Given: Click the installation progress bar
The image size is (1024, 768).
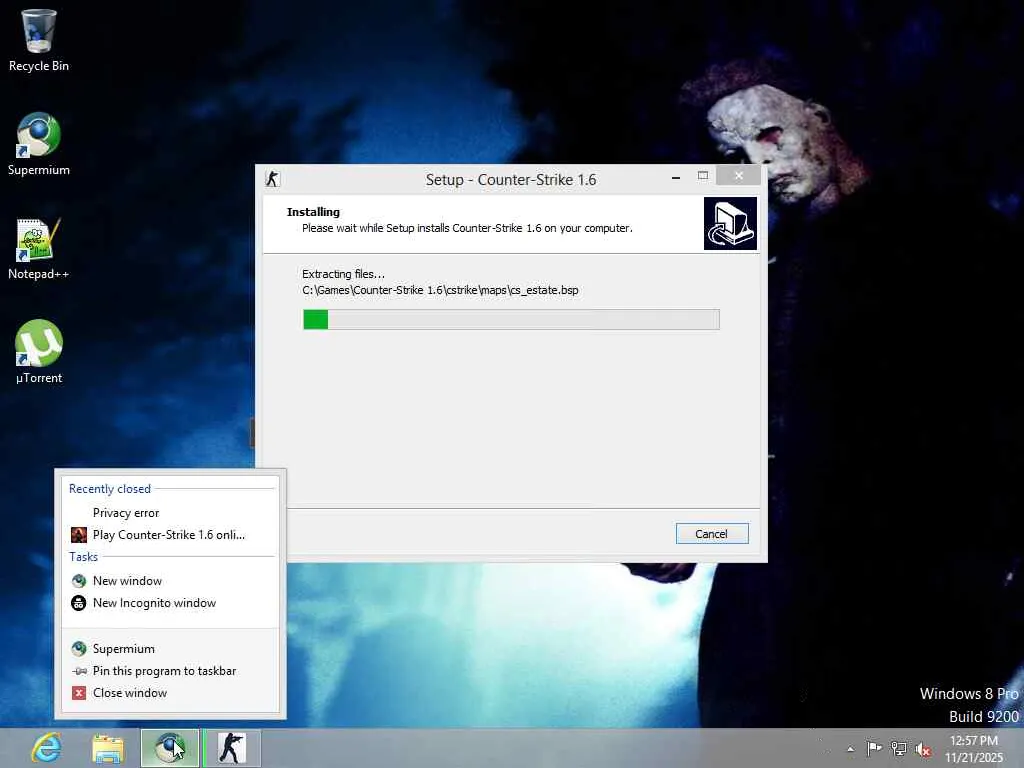Looking at the screenshot, I should click(511, 319).
